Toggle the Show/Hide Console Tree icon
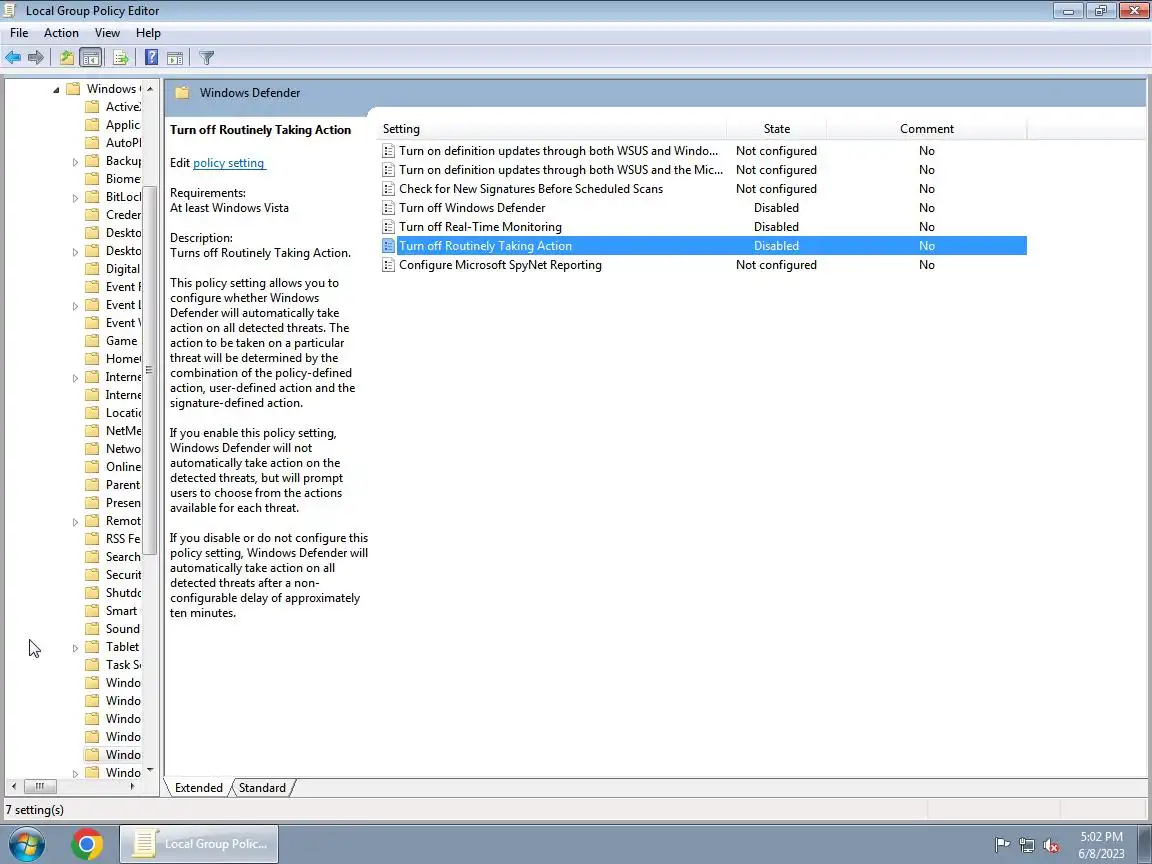The image size is (1152, 864). [x=90, y=57]
